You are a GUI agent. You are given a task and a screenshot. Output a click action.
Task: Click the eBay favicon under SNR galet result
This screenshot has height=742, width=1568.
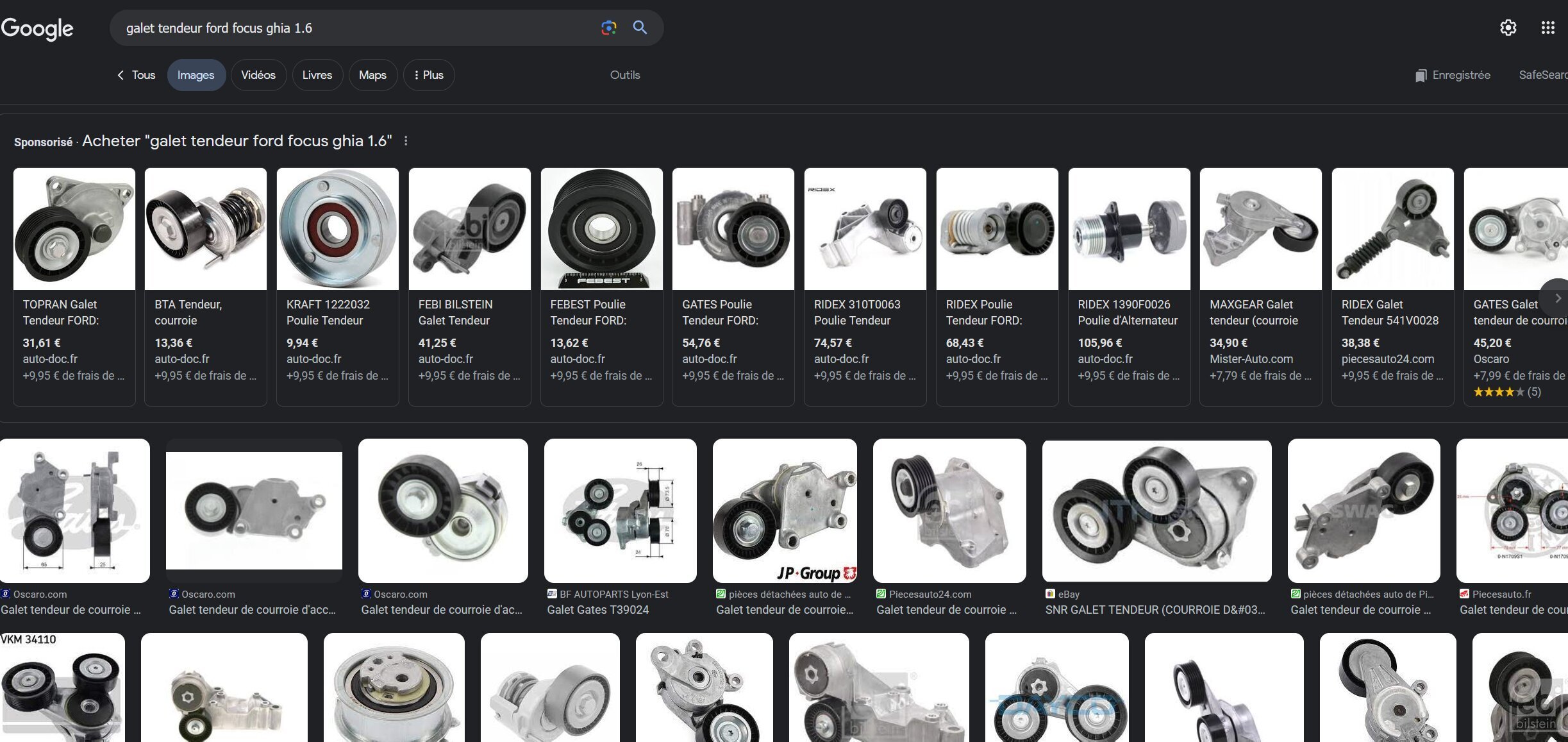click(x=1050, y=594)
